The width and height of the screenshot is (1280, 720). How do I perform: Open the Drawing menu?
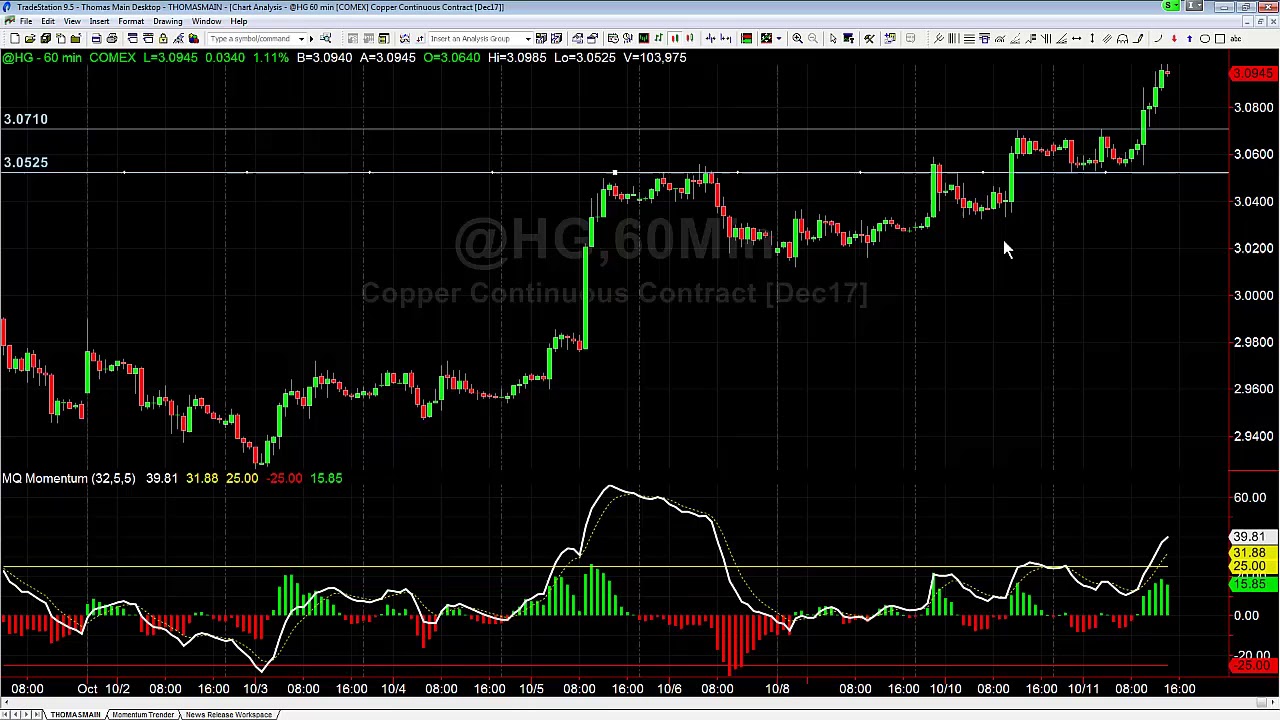point(168,21)
